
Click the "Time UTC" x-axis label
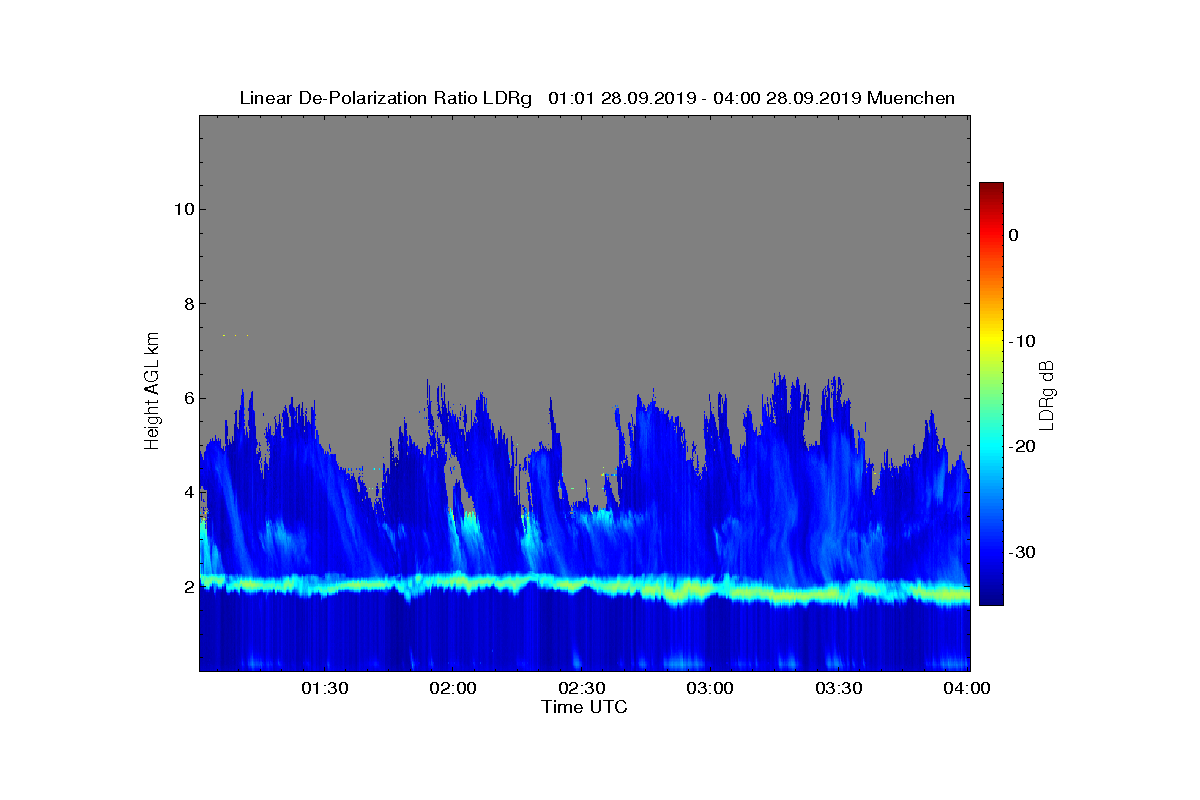585,707
